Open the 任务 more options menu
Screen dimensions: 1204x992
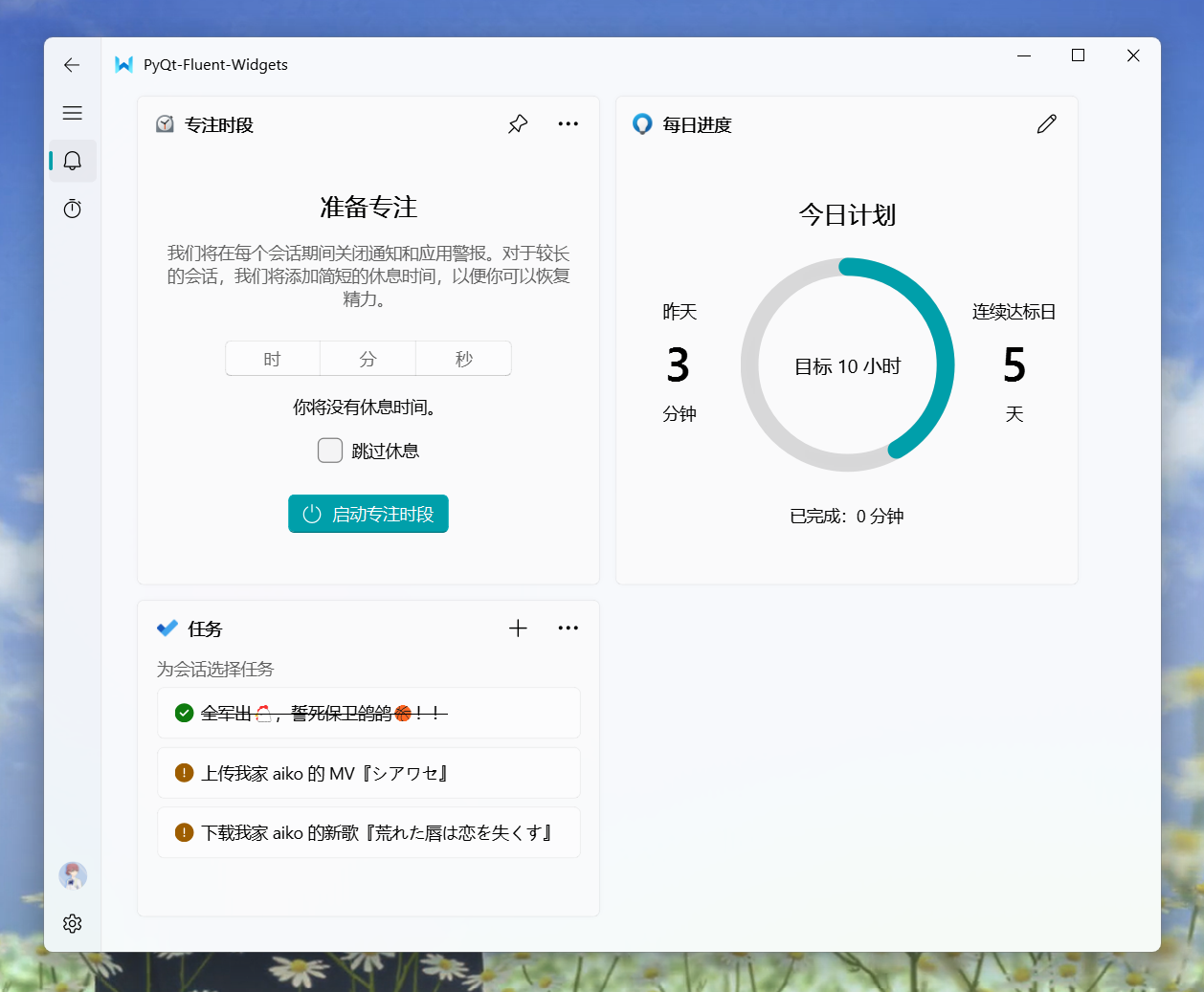coord(568,628)
